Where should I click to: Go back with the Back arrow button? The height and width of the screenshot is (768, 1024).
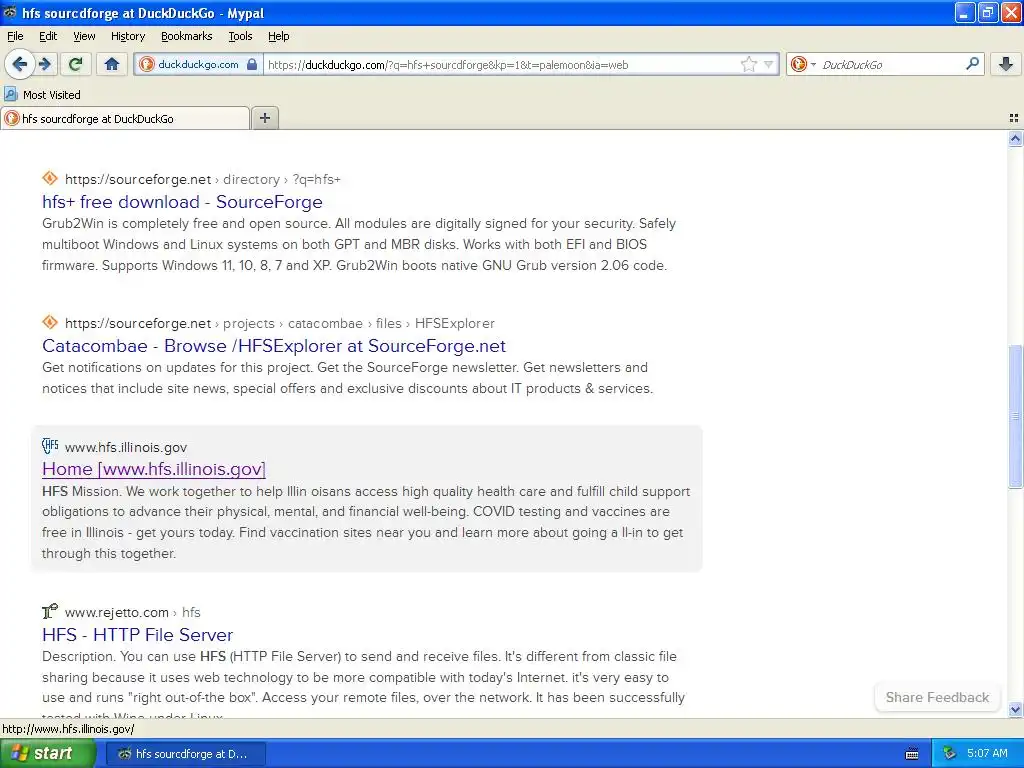click(20, 64)
